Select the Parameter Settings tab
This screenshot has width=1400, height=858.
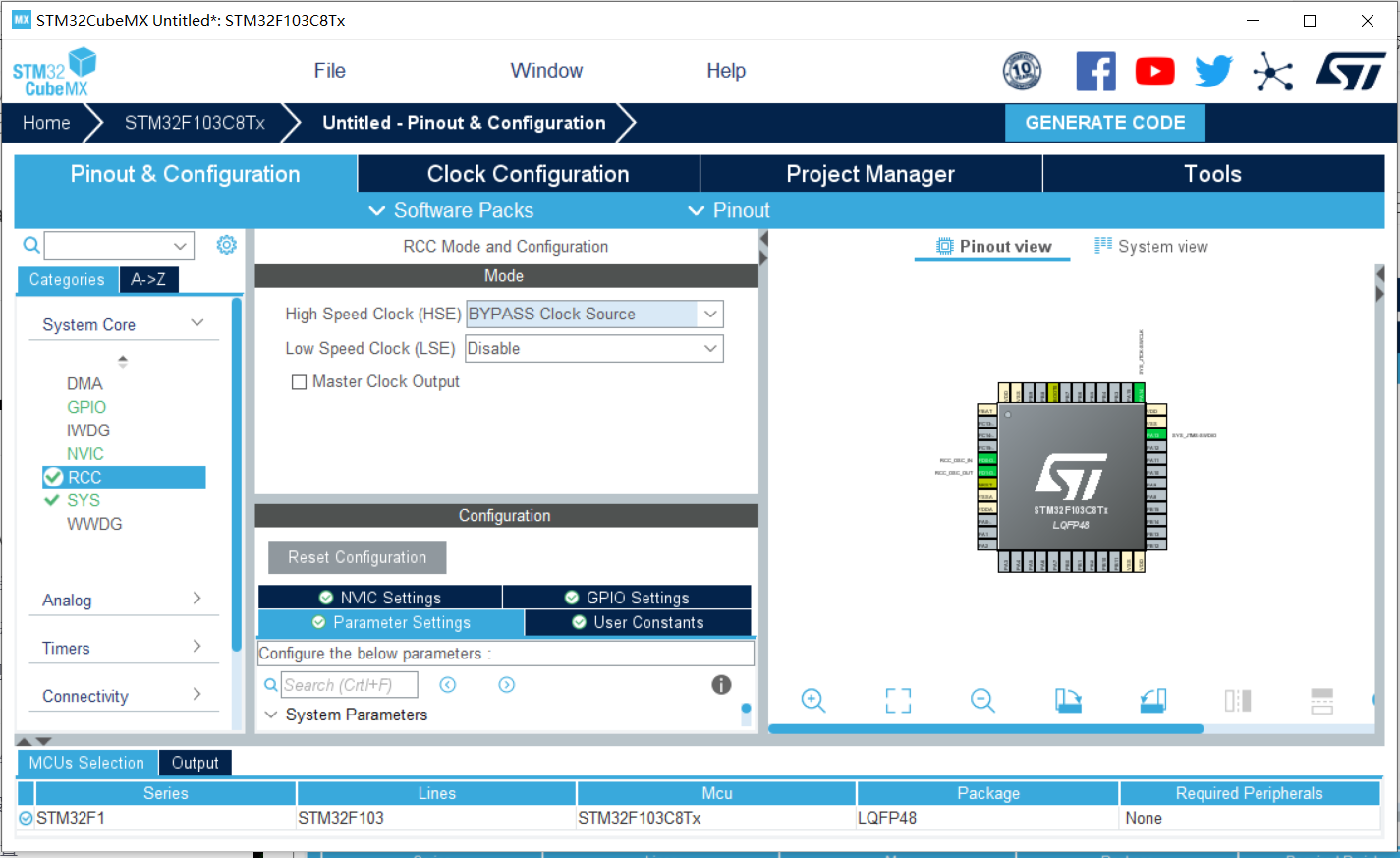(391, 622)
